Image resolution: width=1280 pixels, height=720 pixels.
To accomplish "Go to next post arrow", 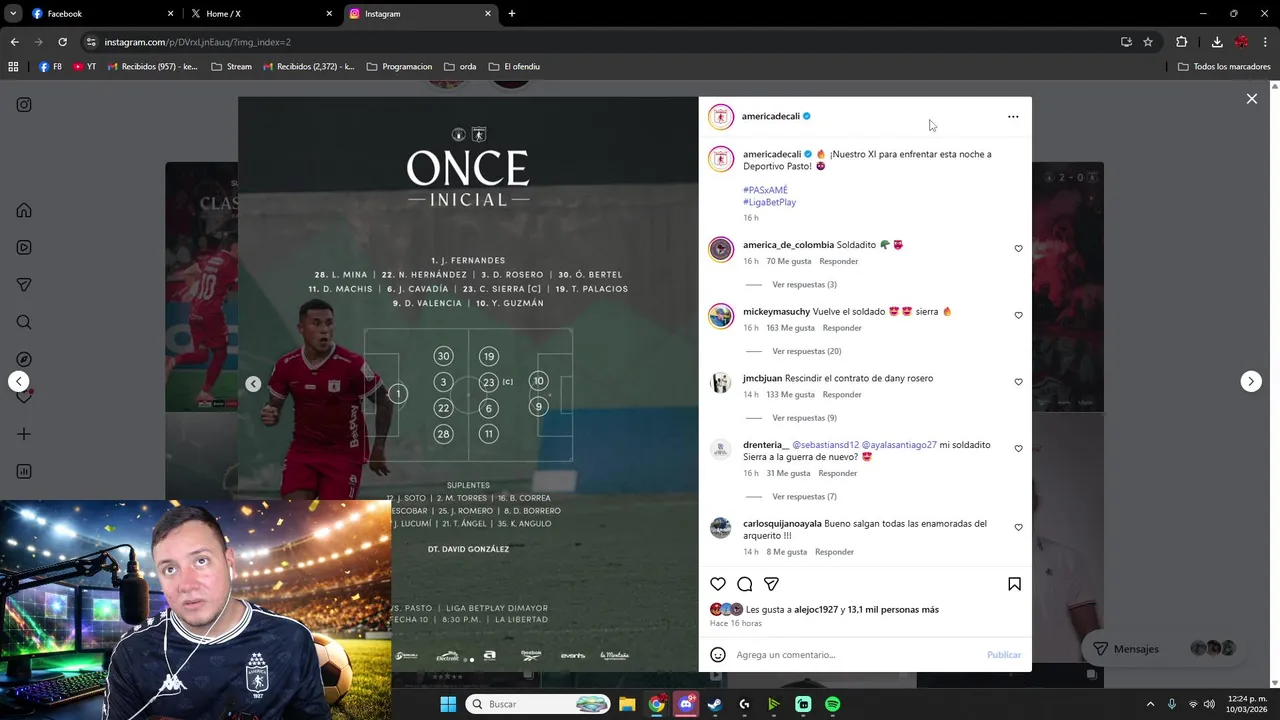I will [x=1251, y=381].
